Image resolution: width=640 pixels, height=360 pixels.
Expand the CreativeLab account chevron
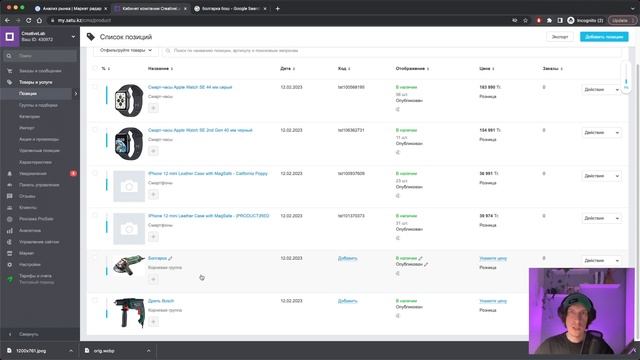[x=73, y=37]
